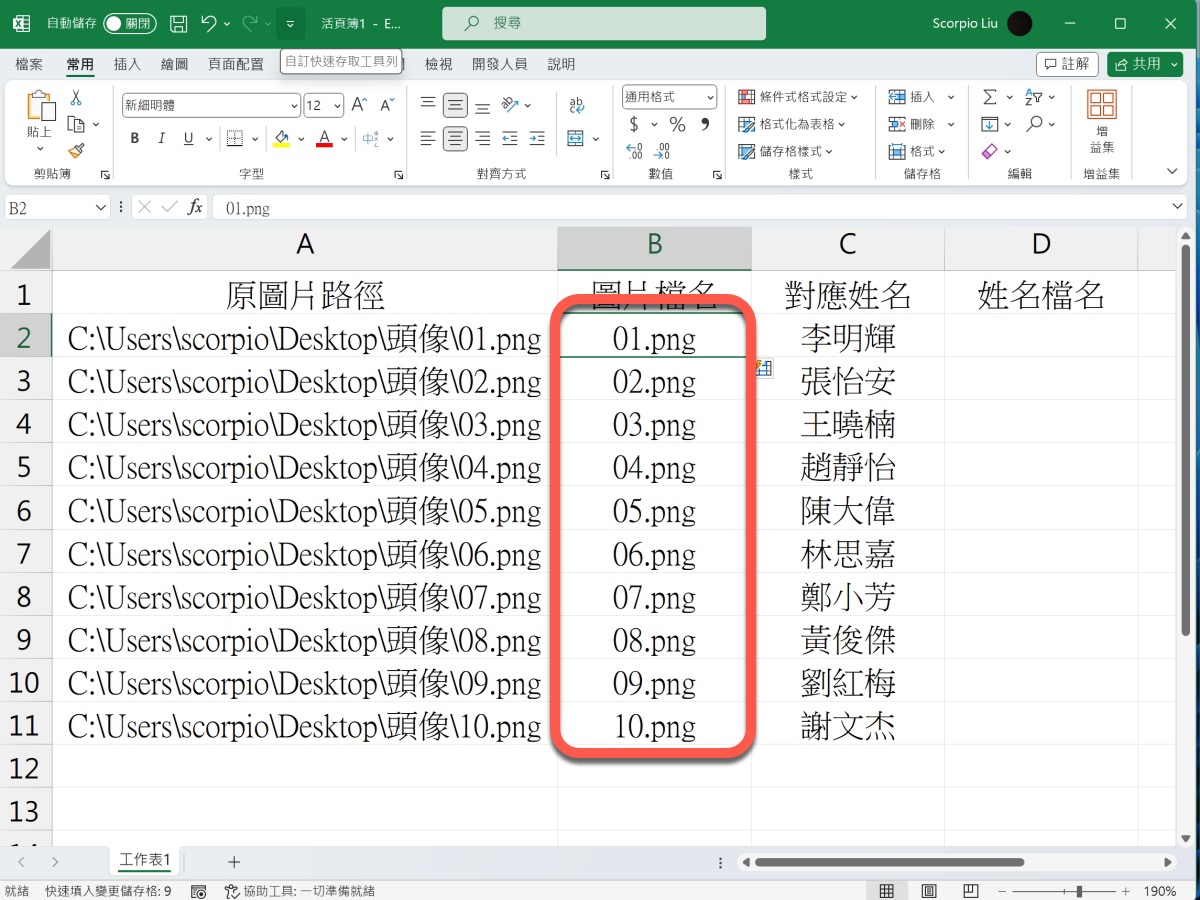The width and height of the screenshot is (1200, 900).
Task: Decrease font size with the smaller A
Action: (x=387, y=105)
